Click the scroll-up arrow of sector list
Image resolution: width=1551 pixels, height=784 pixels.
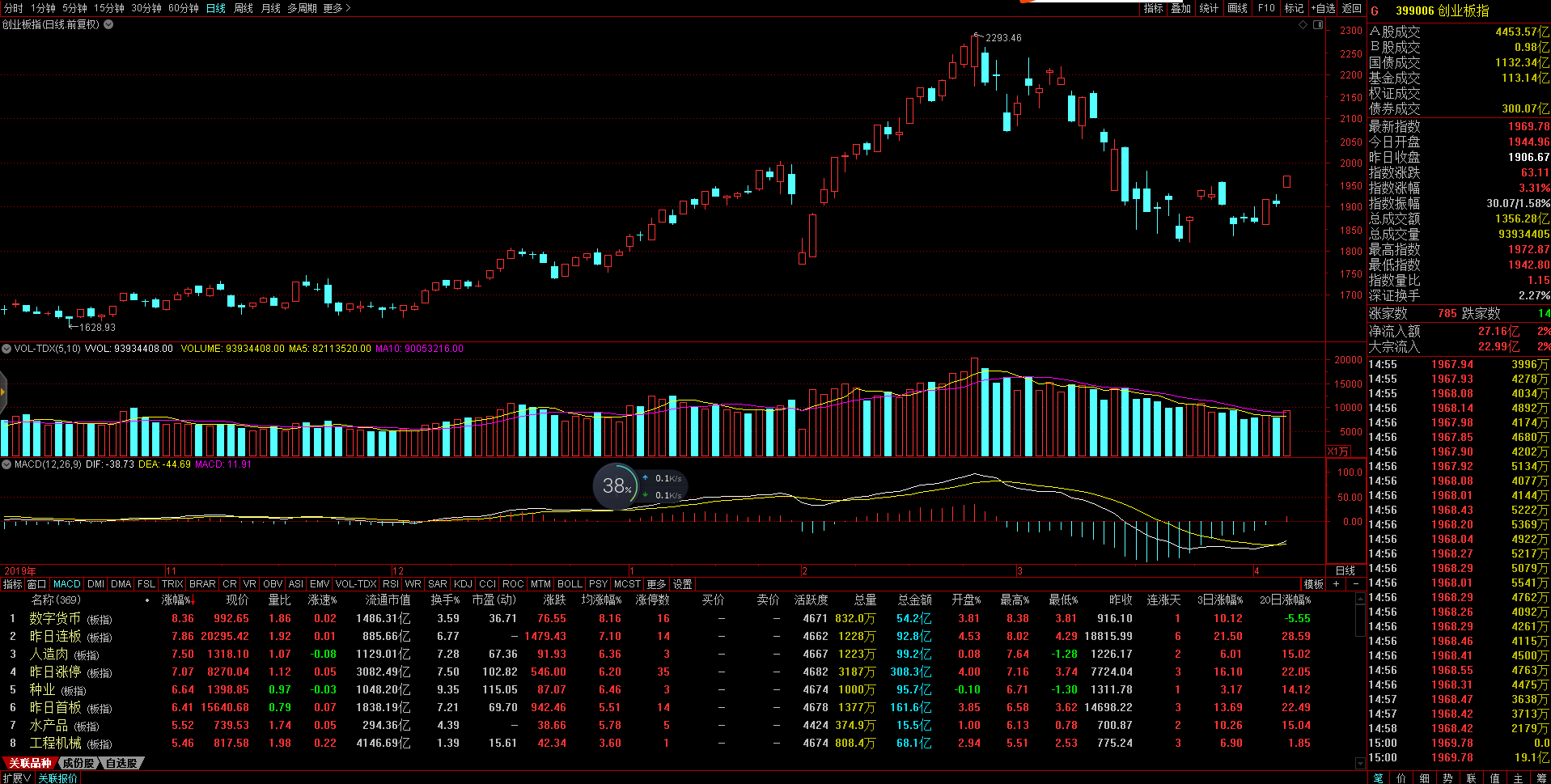tap(1360, 600)
